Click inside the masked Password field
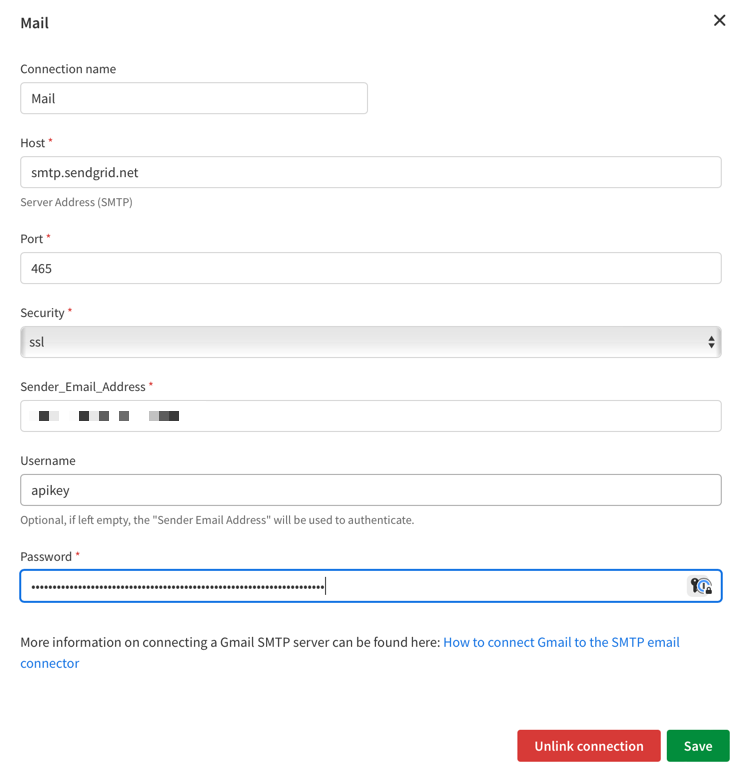This screenshot has height=776, width=739. (x=350, y=586)
